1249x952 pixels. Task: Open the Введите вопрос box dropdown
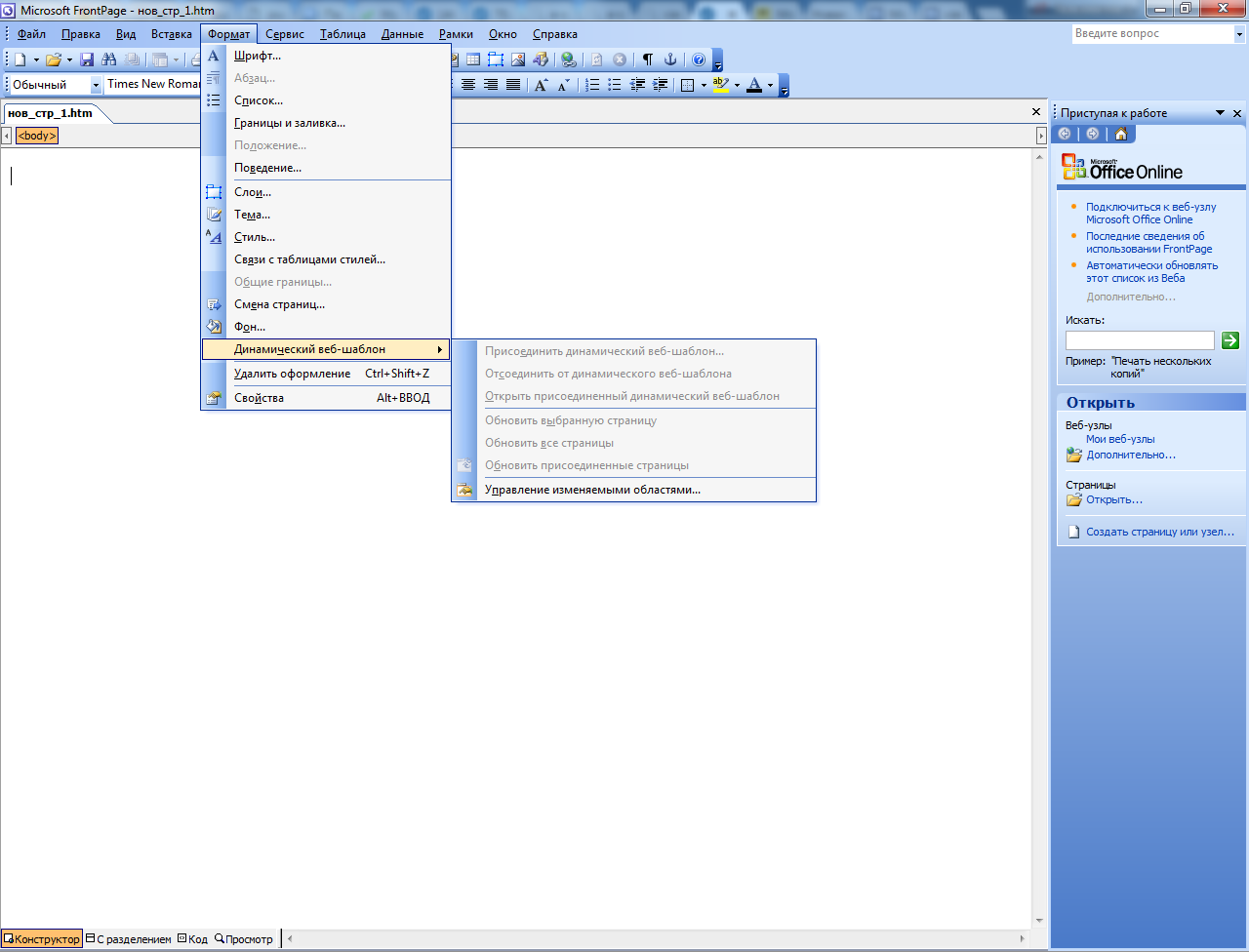coord(1238,33)
